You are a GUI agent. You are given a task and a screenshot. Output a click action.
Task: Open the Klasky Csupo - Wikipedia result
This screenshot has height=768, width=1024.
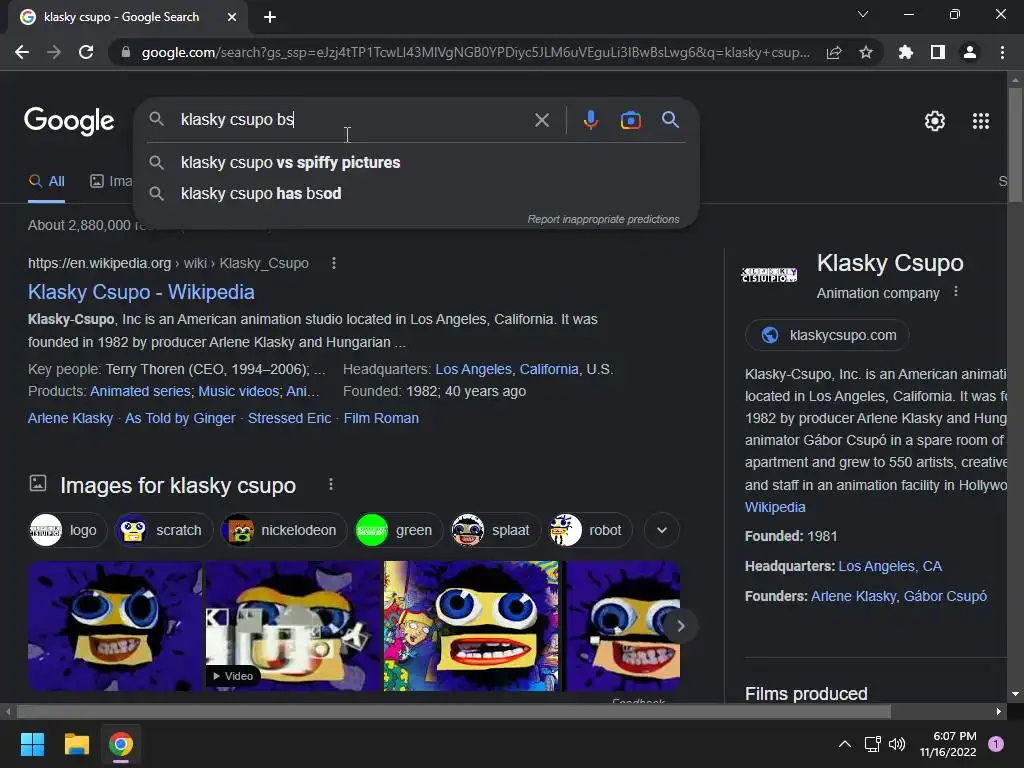[141, 292]
